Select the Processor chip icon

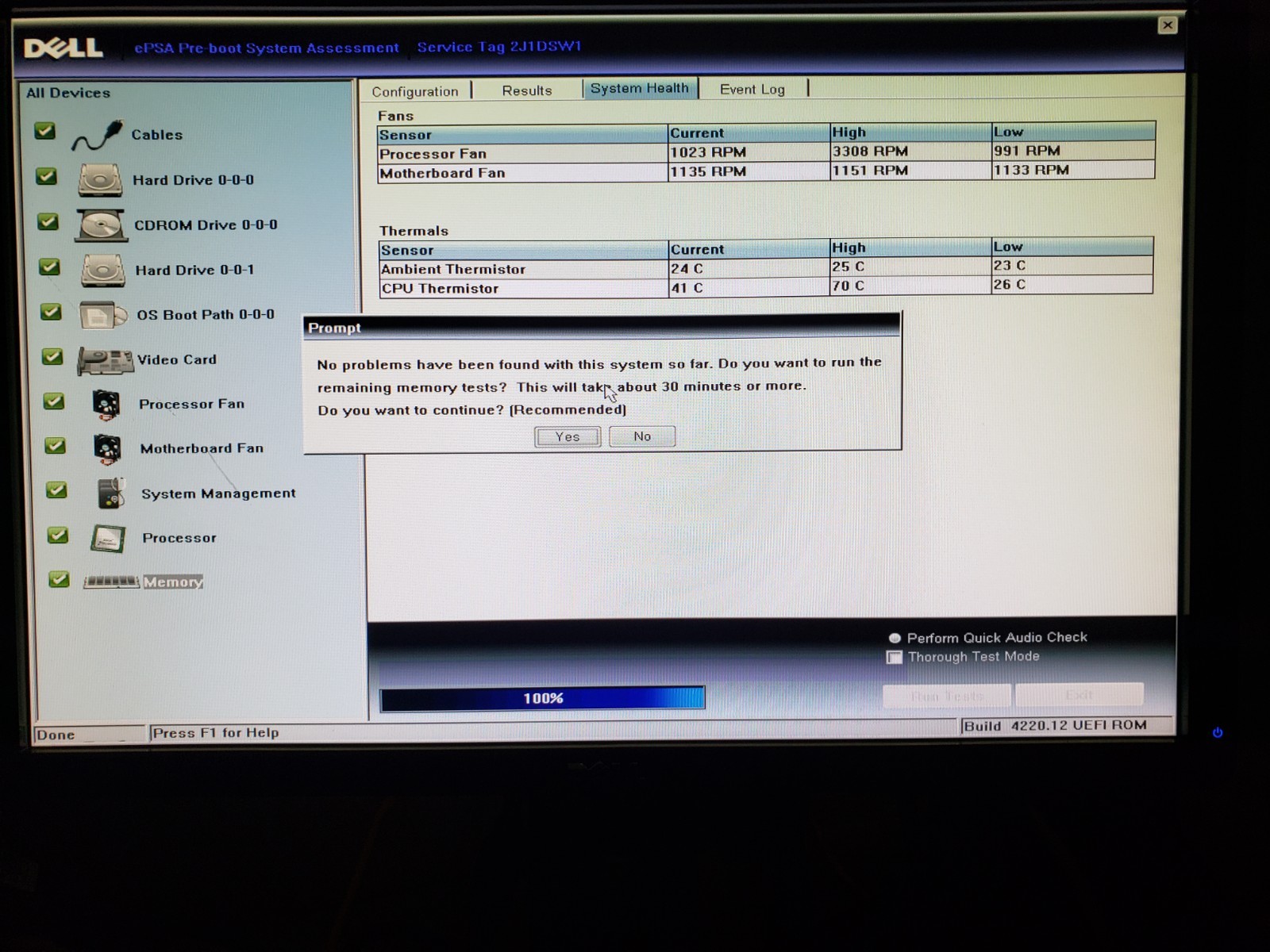pyautogui.click(x=108, y=539)
